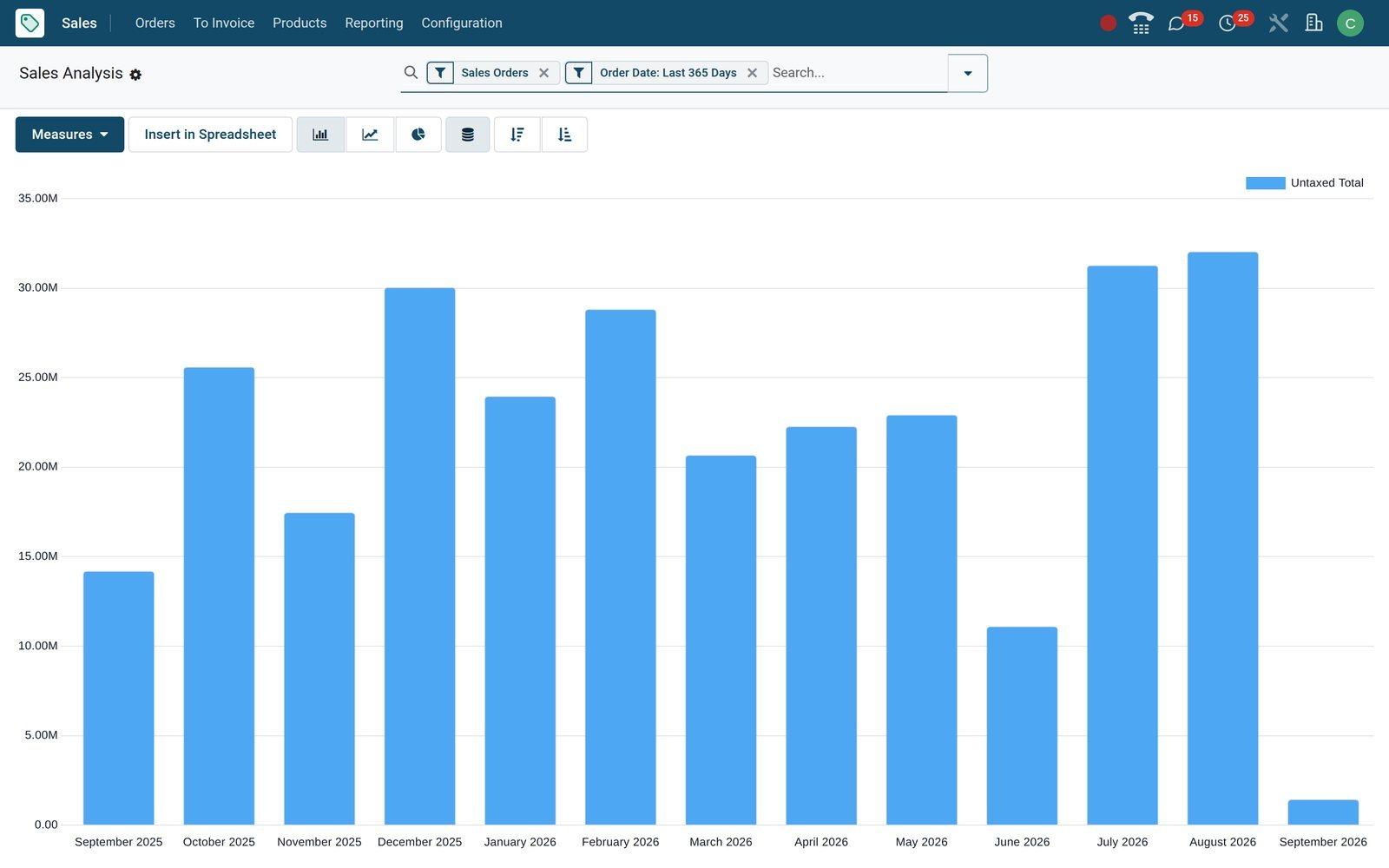
Task: Click the June 2026 bar
Action: (1022, 726)
